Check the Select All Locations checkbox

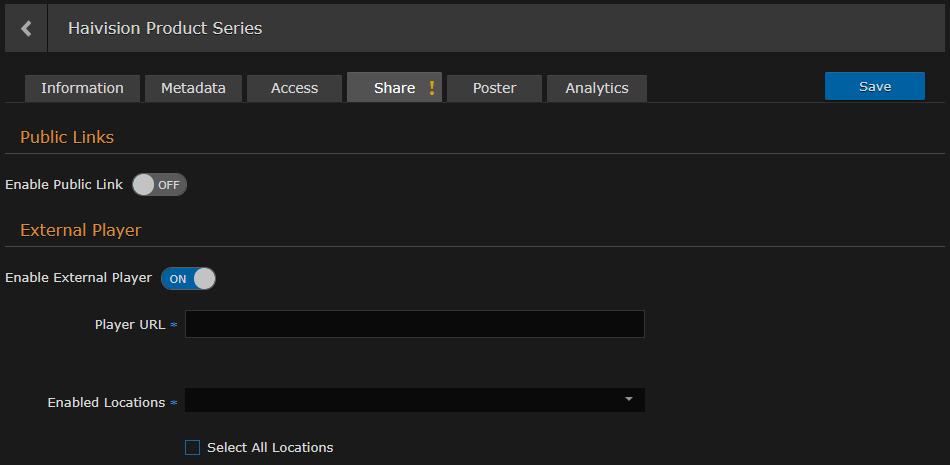(193, 448)
